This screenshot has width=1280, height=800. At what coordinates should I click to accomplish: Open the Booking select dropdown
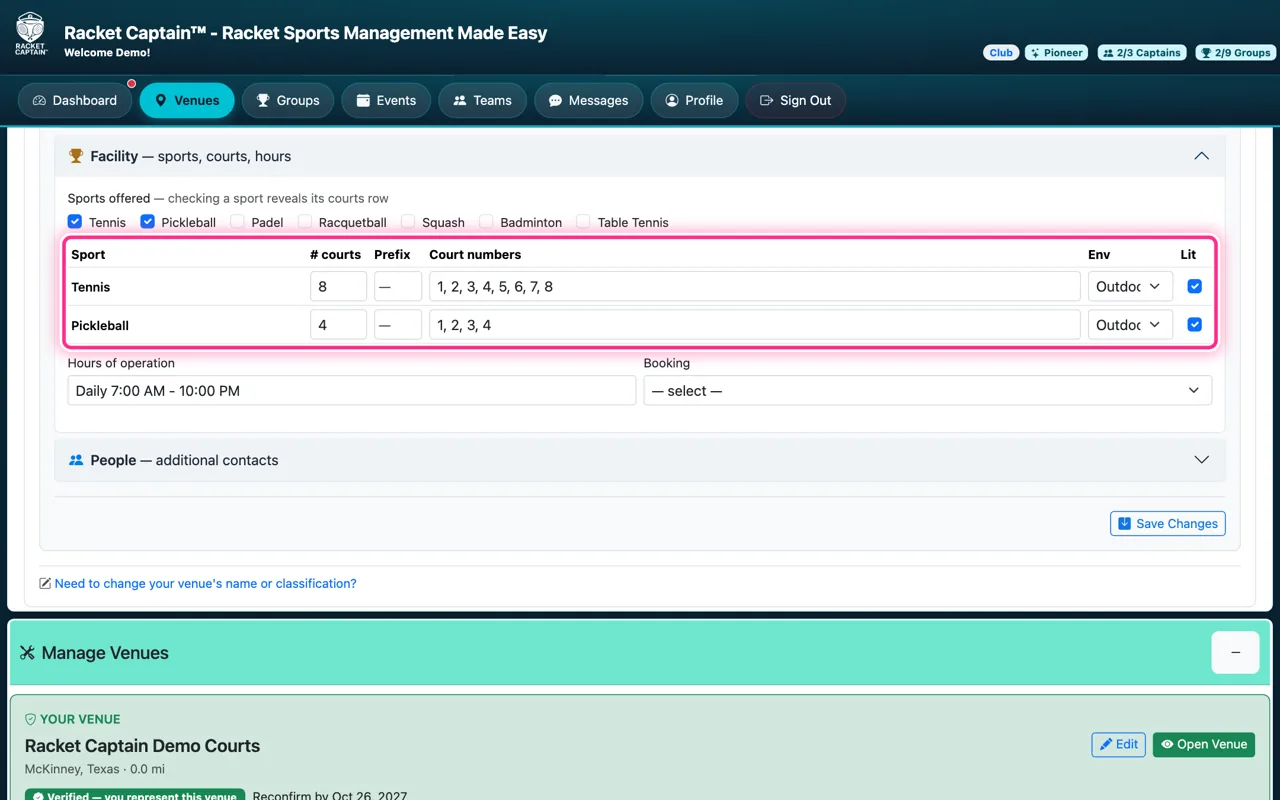pyautogui.click(x=928, y=390)
